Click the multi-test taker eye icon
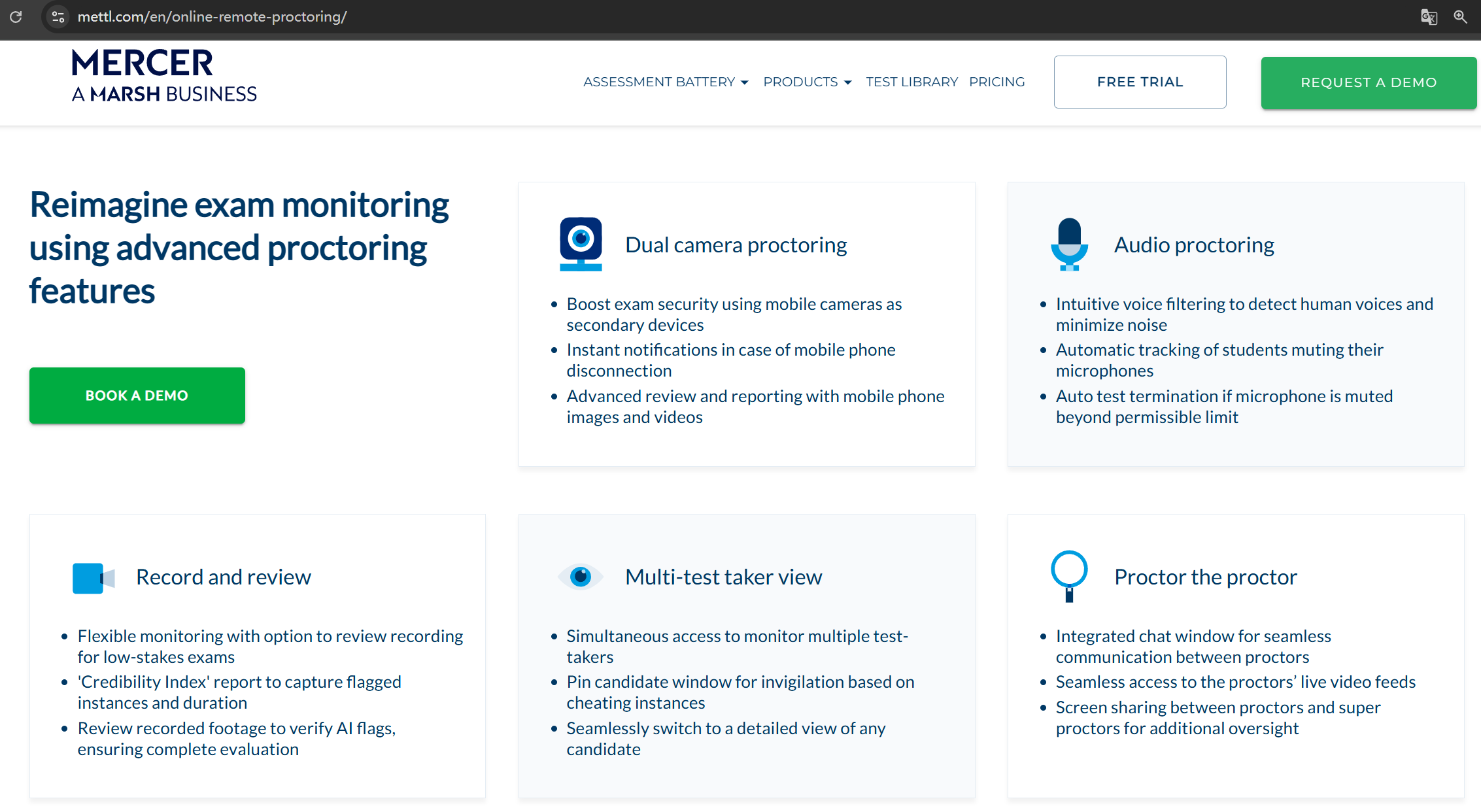The image size is (1481, 812). 580,577
